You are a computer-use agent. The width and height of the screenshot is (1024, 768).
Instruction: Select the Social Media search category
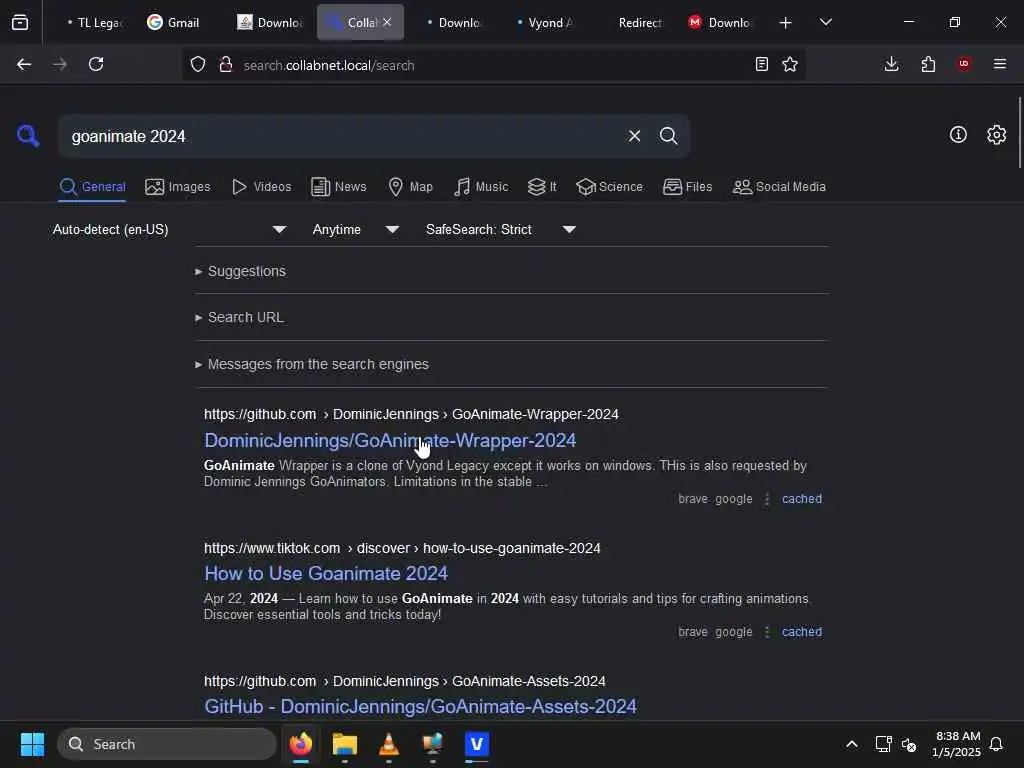click(779, 187)
